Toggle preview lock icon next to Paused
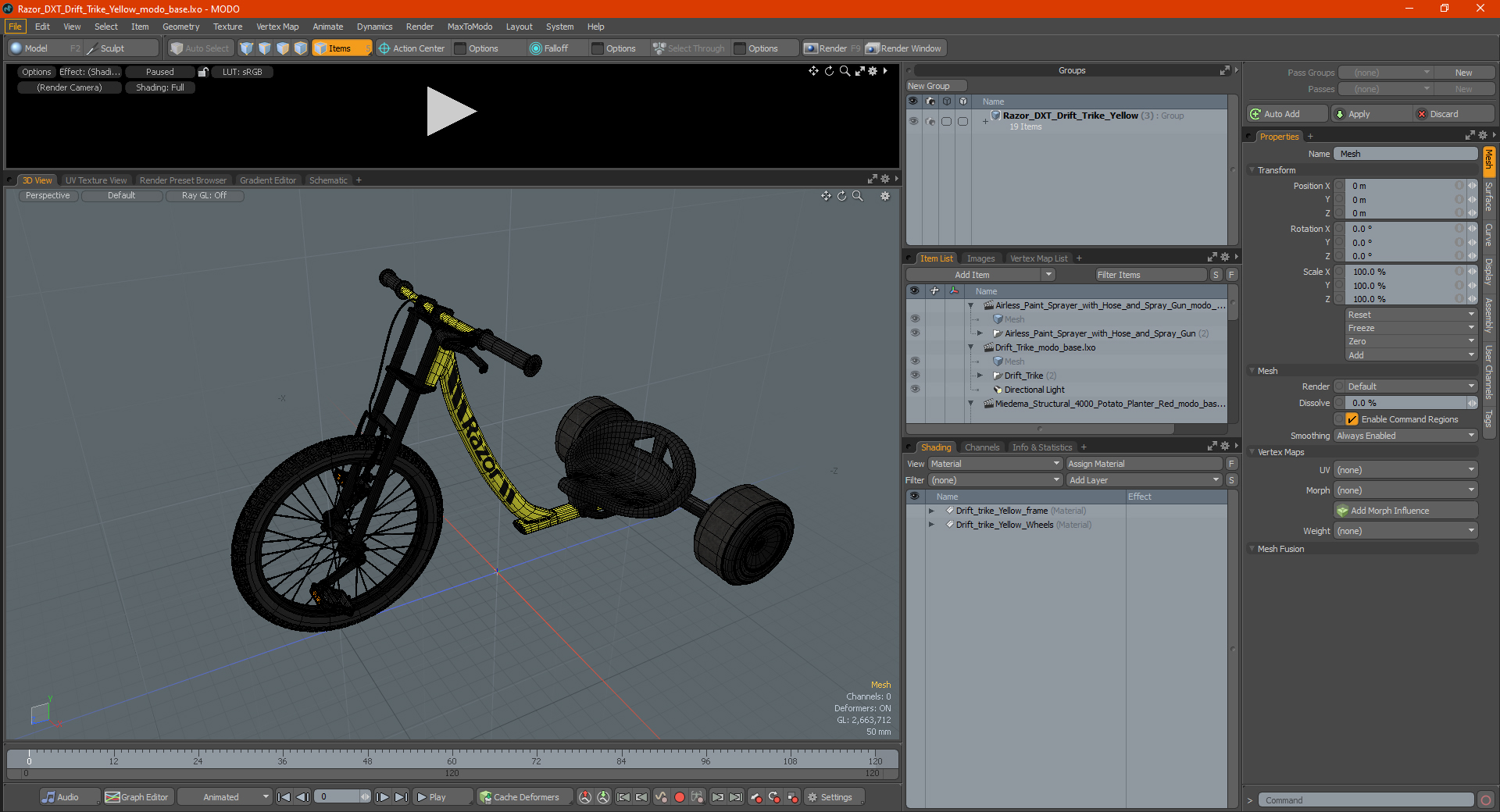The width and height of the screenshot is (1500, 812). point(203,72)
